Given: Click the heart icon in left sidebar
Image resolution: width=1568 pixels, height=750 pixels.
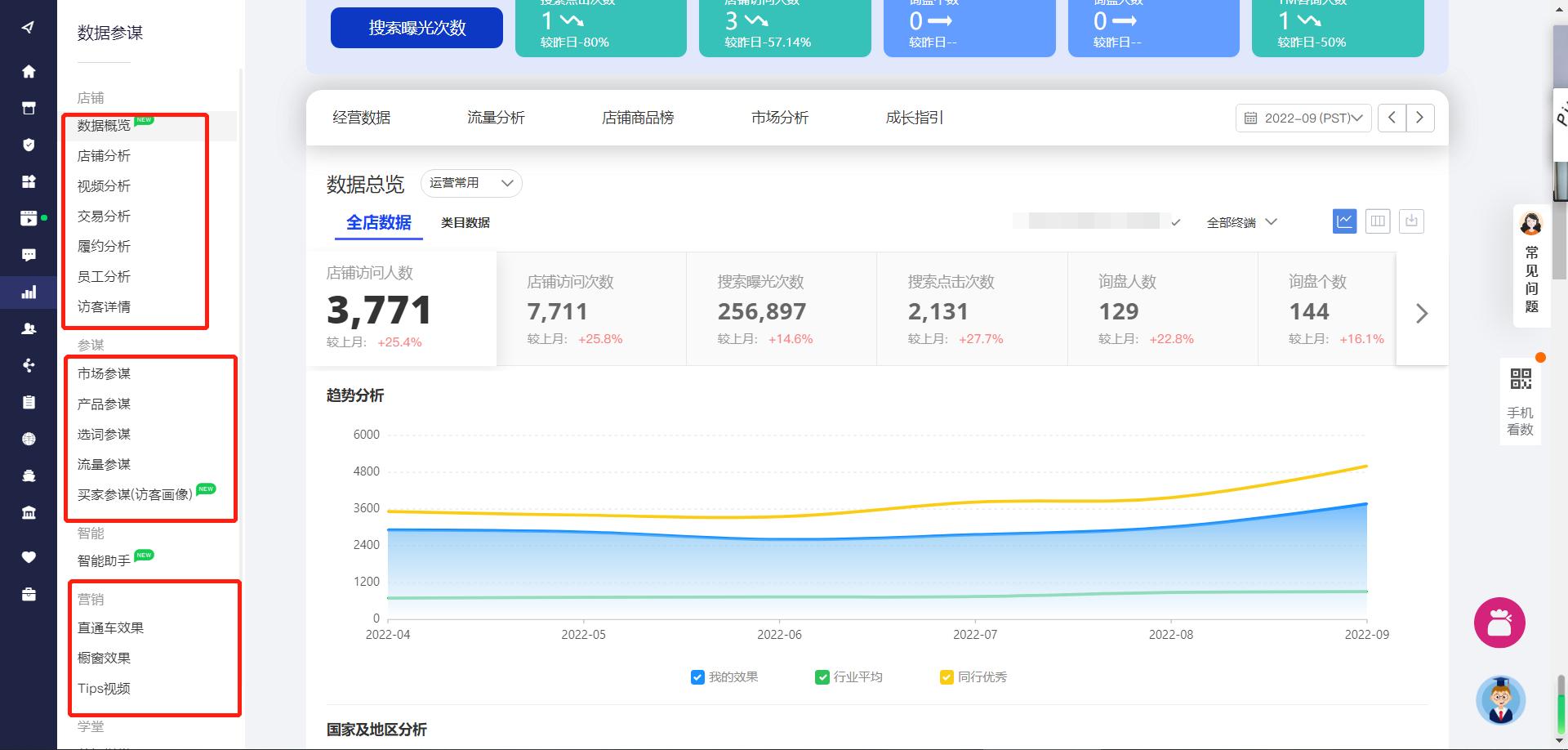Looking at the screenshot, I should point(29,557).
